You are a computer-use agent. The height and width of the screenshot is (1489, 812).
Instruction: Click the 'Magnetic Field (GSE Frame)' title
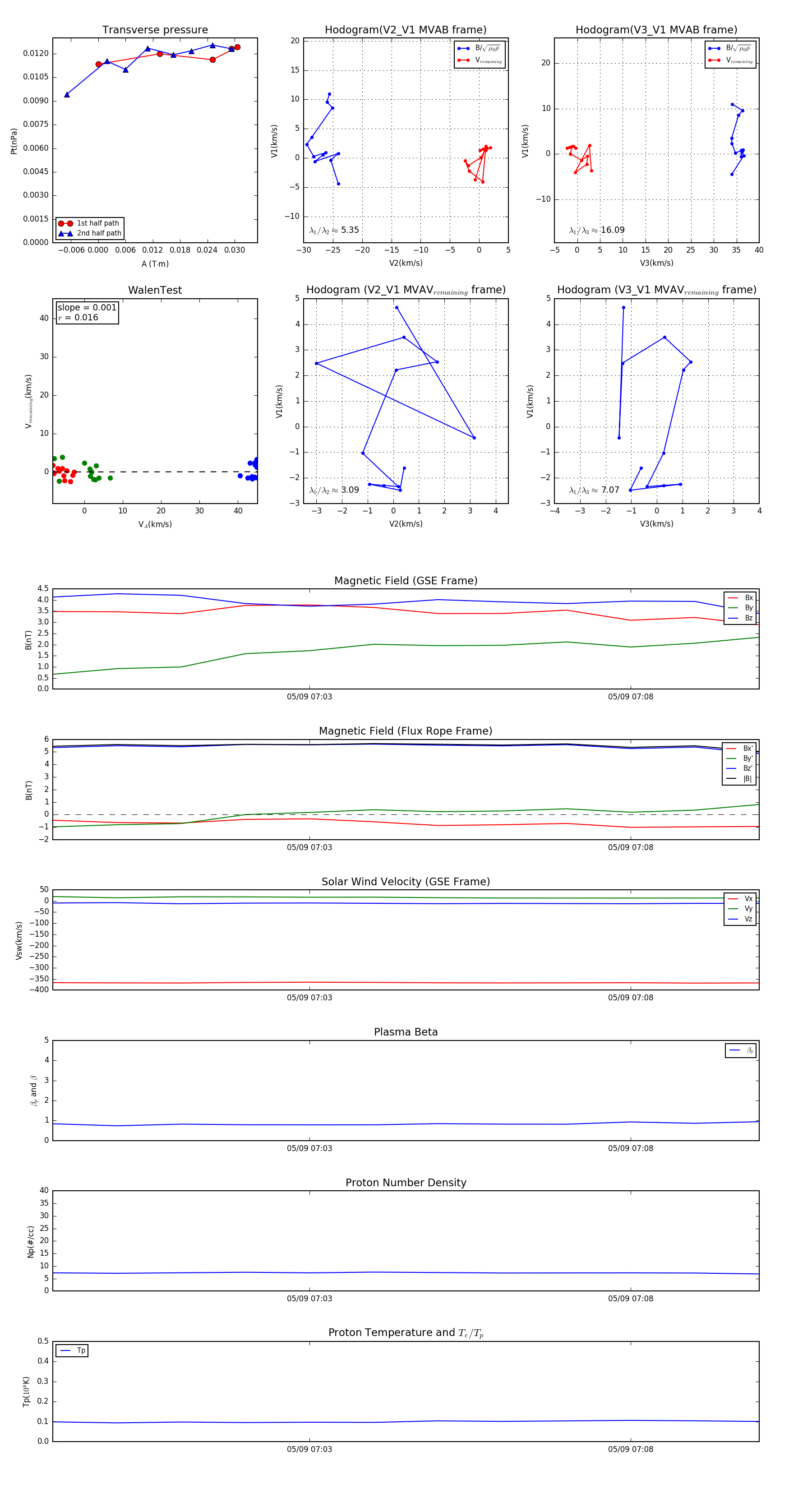[x=406, y=581]
